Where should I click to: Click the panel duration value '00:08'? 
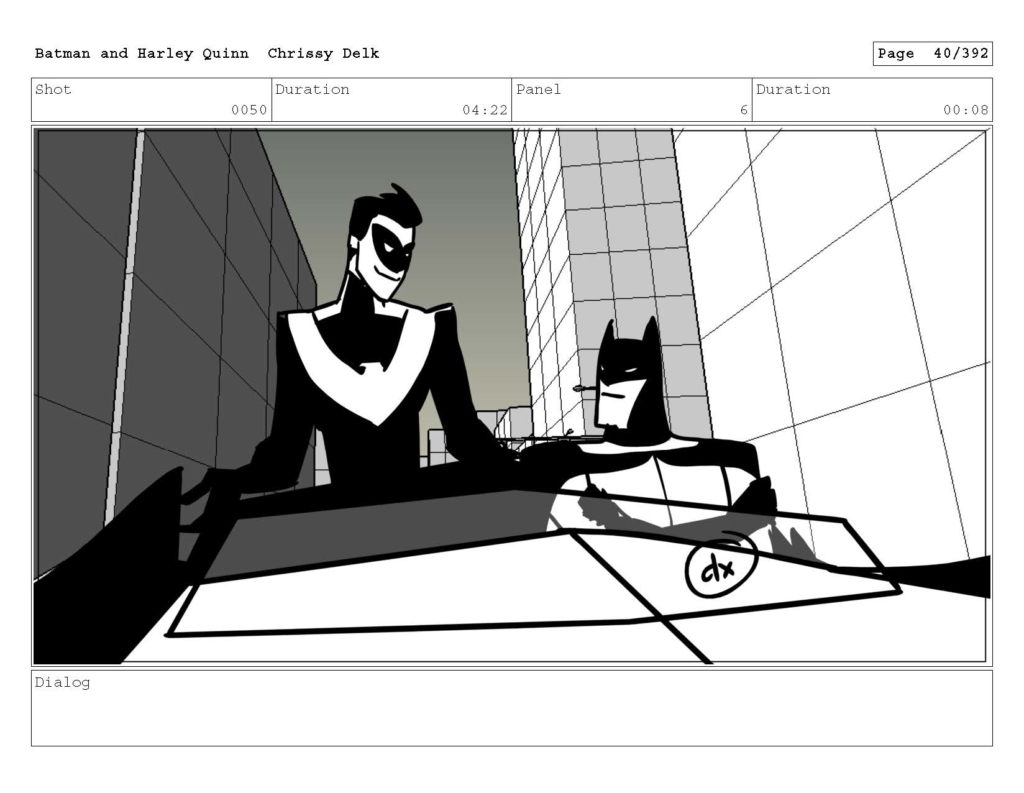(x=965, y=110)
